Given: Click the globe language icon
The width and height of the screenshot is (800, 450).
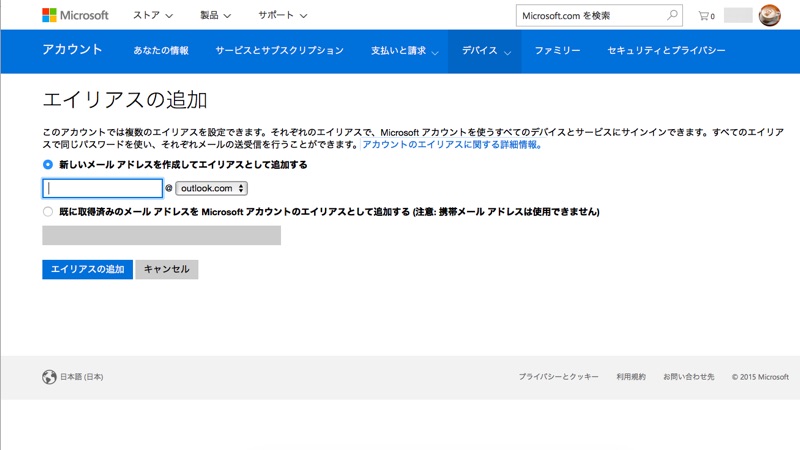Looking at the screenshot, I should pyautogui.click(x=49, y=377).
